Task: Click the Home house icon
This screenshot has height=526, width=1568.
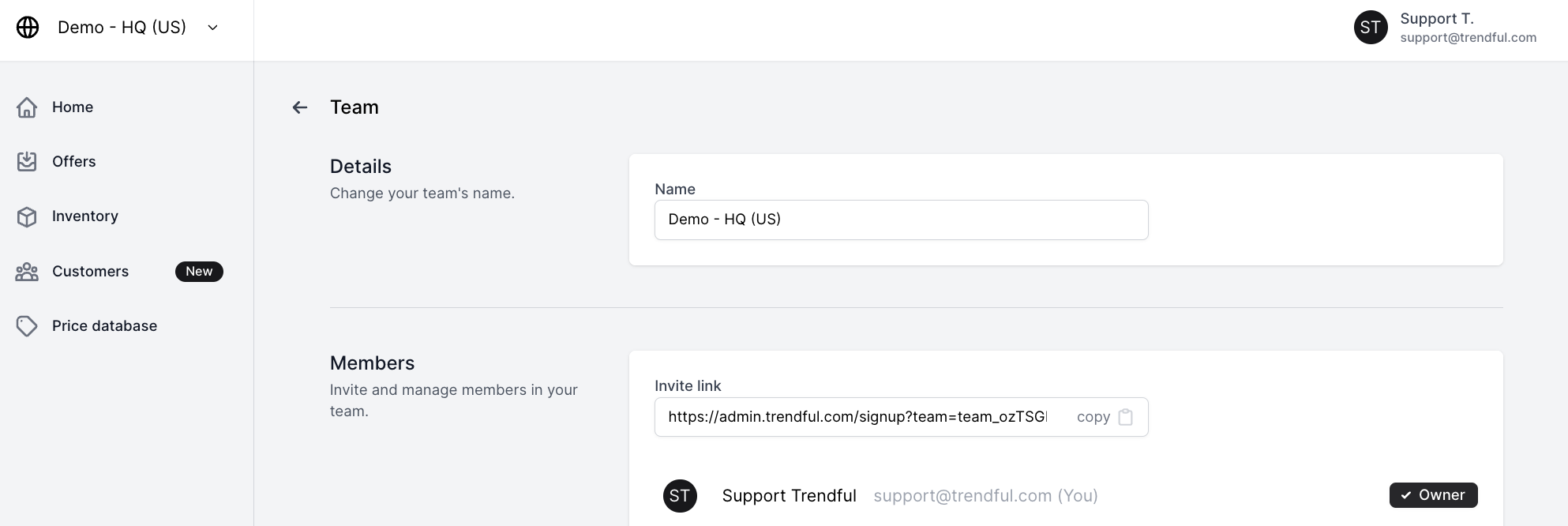Action: point(27,107)
